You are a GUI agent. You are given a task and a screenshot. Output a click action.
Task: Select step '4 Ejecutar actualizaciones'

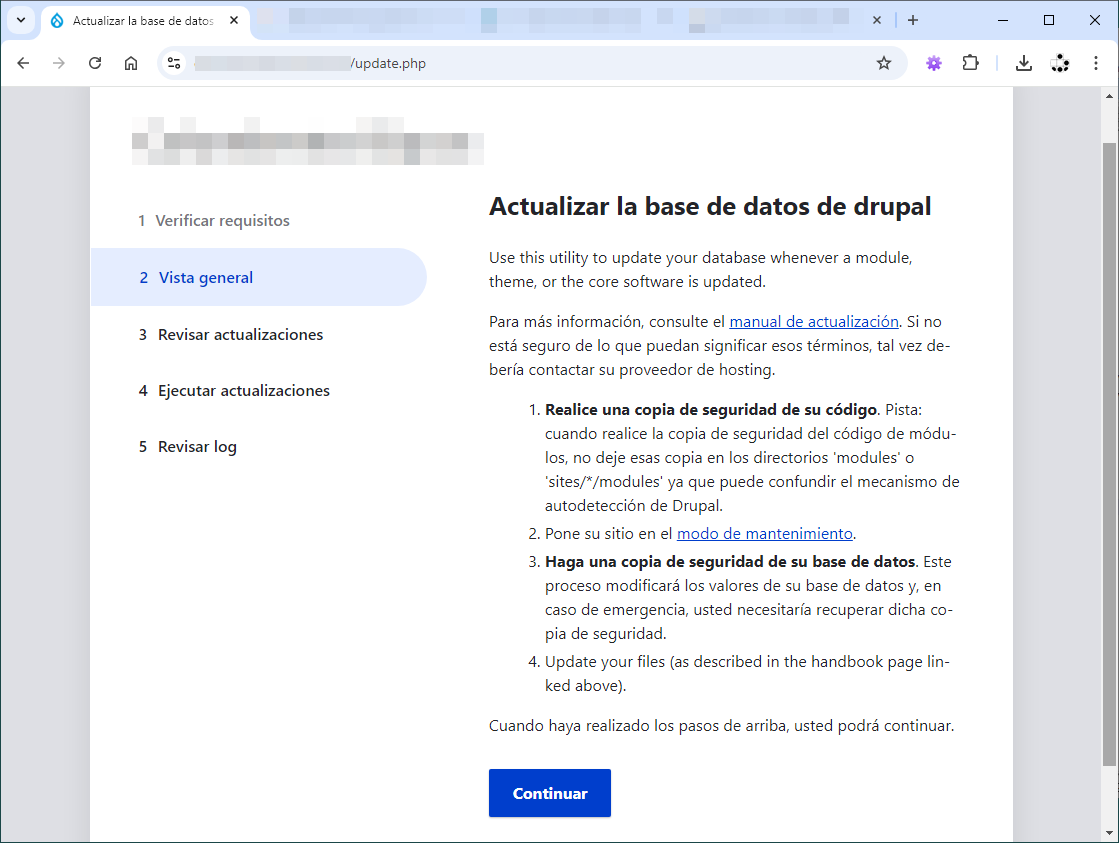pos(234,390)
